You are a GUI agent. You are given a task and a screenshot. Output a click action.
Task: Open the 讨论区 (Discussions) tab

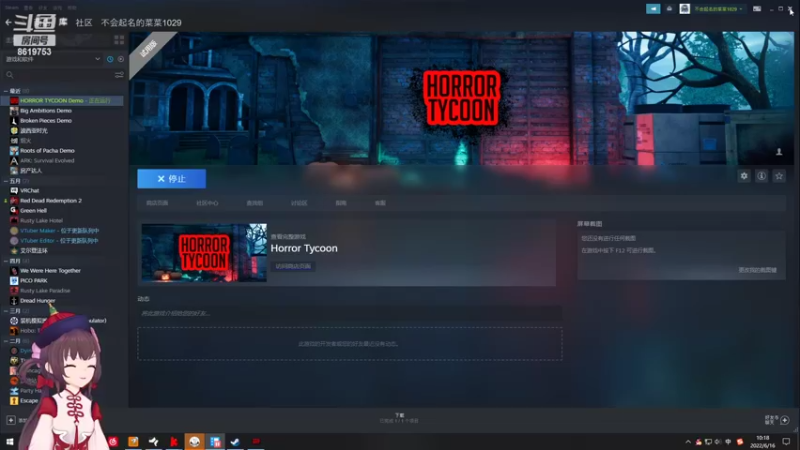point(299,203)
